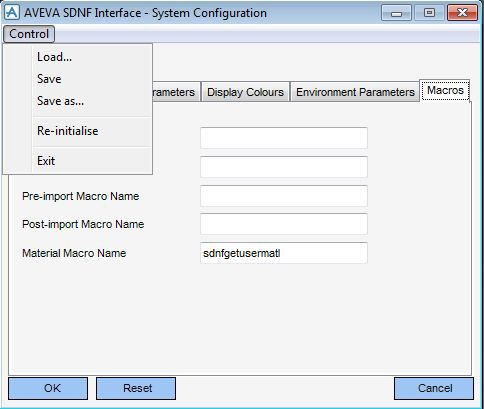Screen dimensions: 484x409
Task: Click the 'Post-import Macro Name' label
Action: pos(83,224)
